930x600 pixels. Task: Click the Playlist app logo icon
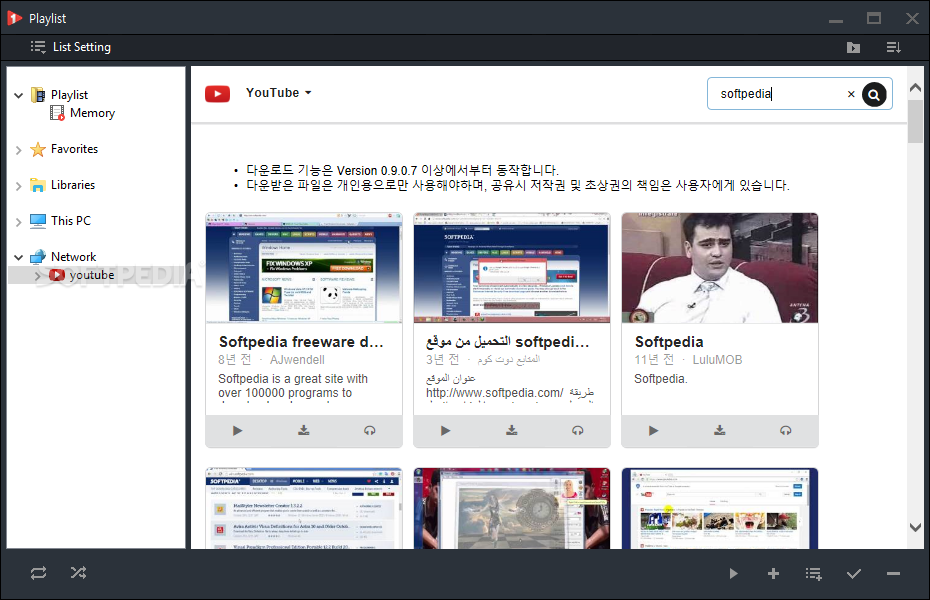15,18
